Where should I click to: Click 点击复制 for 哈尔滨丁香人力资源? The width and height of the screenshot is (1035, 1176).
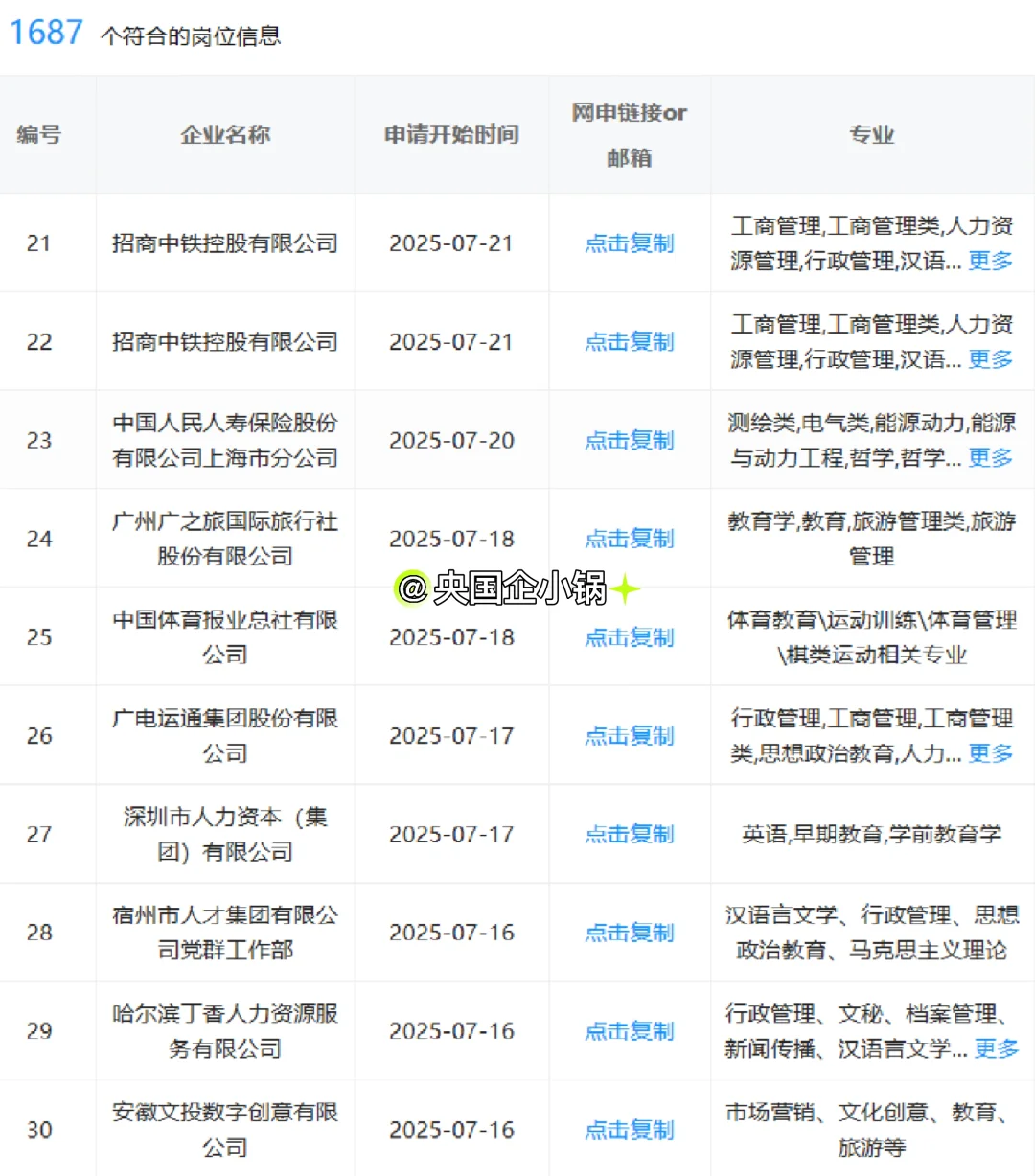pos(630,1031)
